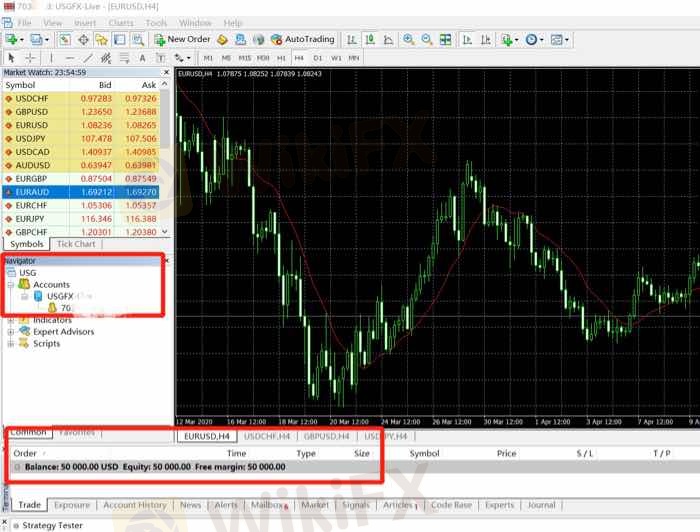Open the new chart dropdown arrow
700x532 pixels.
21,40
